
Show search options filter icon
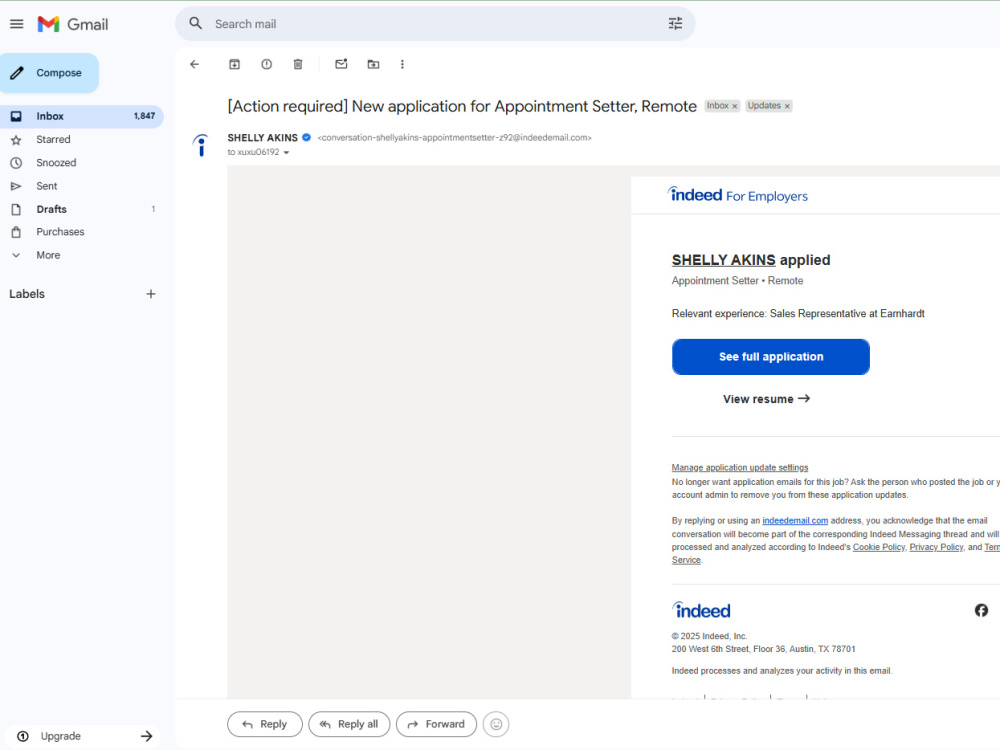point(675,24)
